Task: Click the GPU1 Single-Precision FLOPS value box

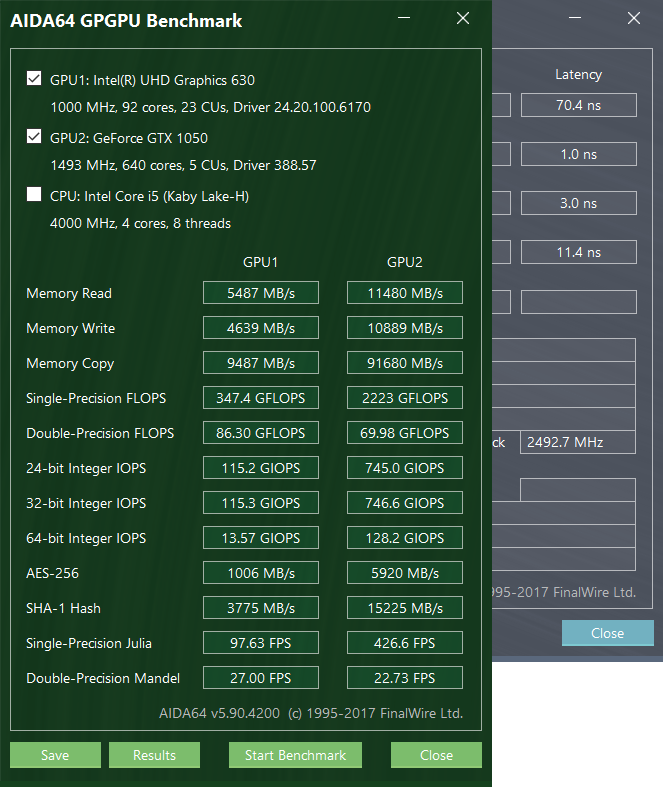Action: [260, 398]
